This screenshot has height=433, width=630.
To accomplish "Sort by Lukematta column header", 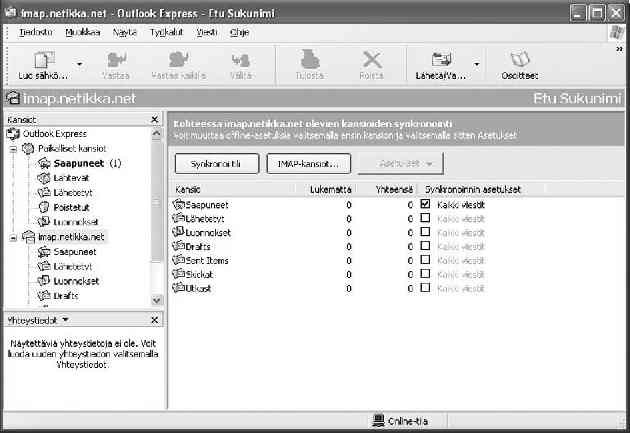I will tap(326, 189).
